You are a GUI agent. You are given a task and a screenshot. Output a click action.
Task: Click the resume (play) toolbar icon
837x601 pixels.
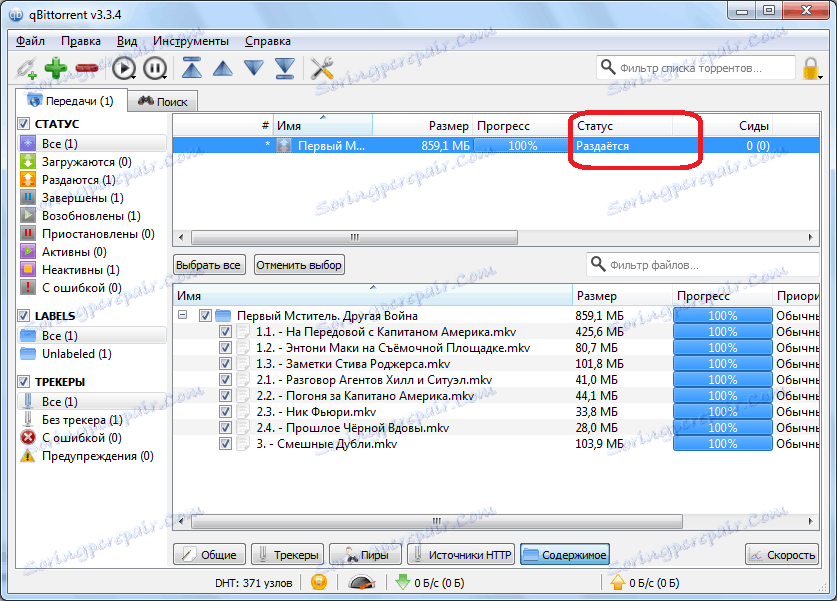[x=124, y=68]
